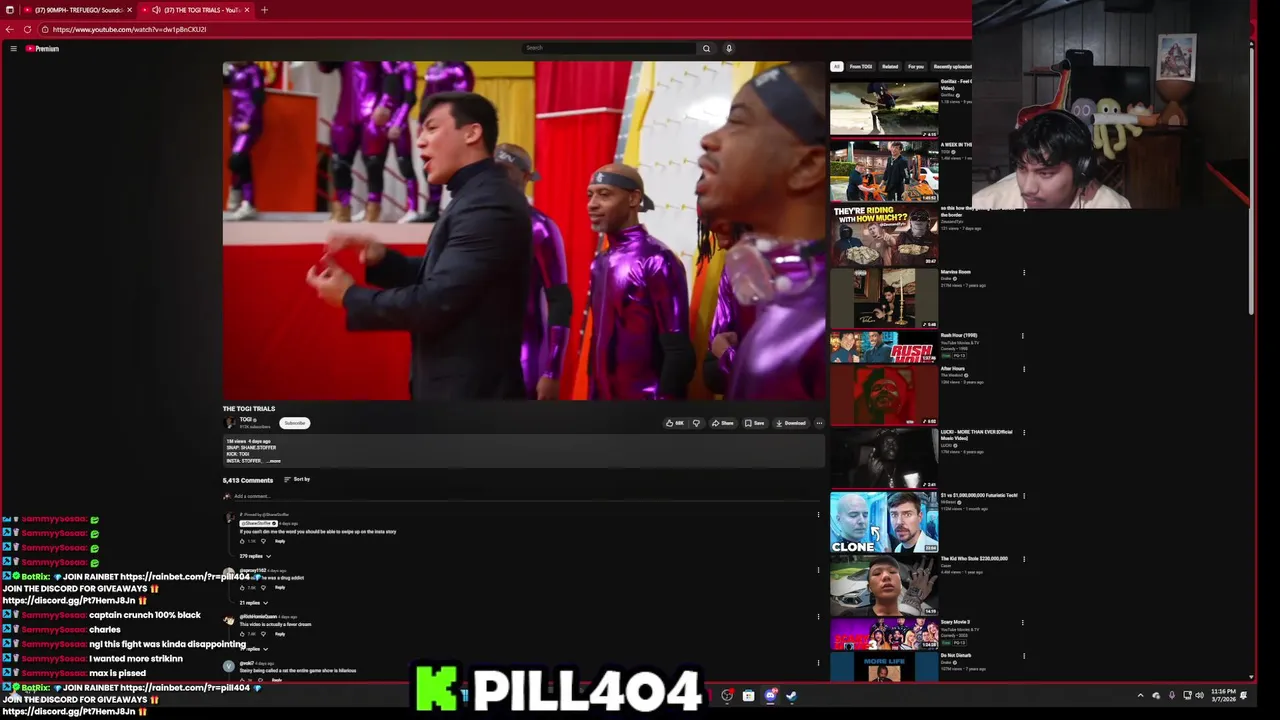Switch to the 90MPH- TREFUEGO tab
The width and height of the screenshot is (1280, 720).
(x=78, y=10)
